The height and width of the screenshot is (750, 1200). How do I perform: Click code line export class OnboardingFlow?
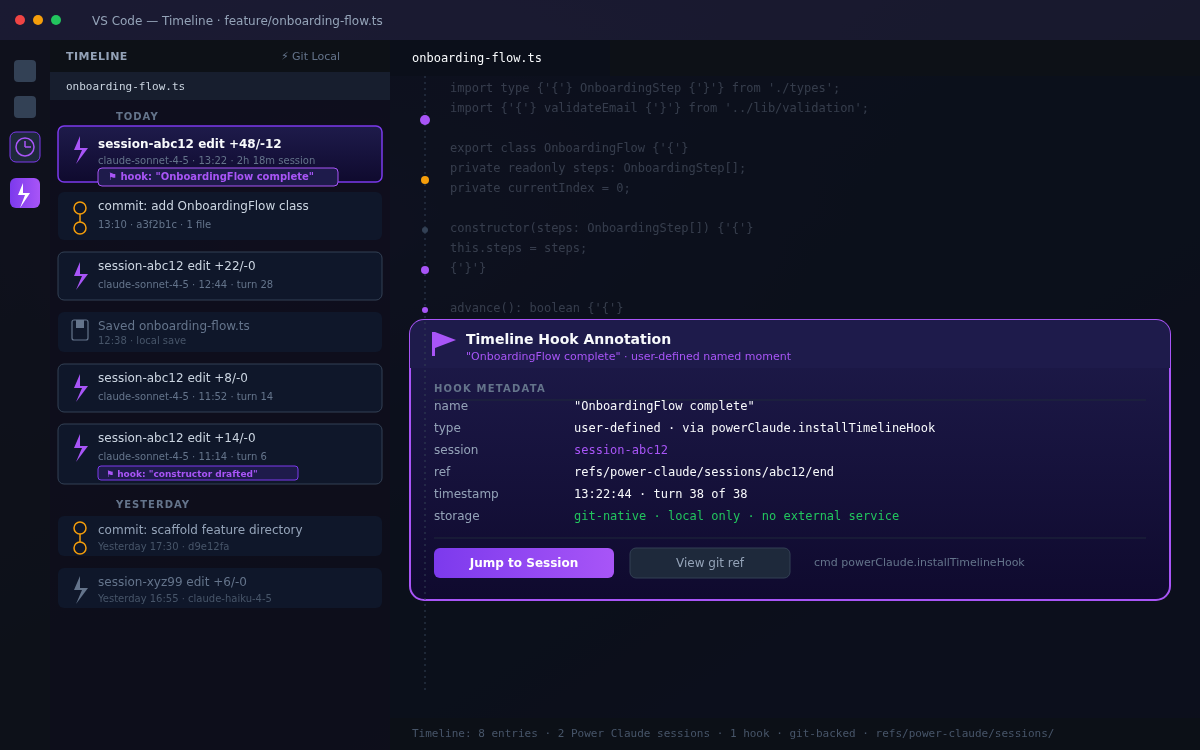(x=569, y=148)
